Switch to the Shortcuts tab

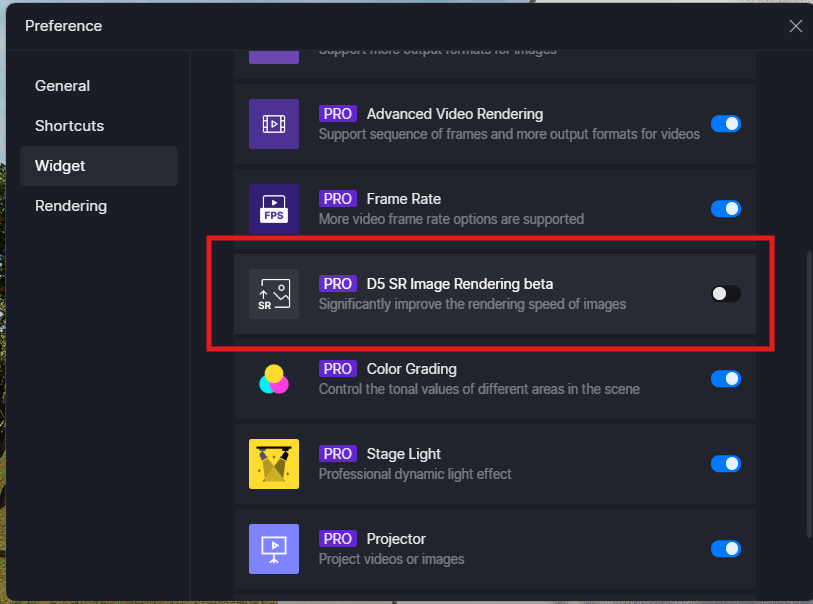point(69,126)
